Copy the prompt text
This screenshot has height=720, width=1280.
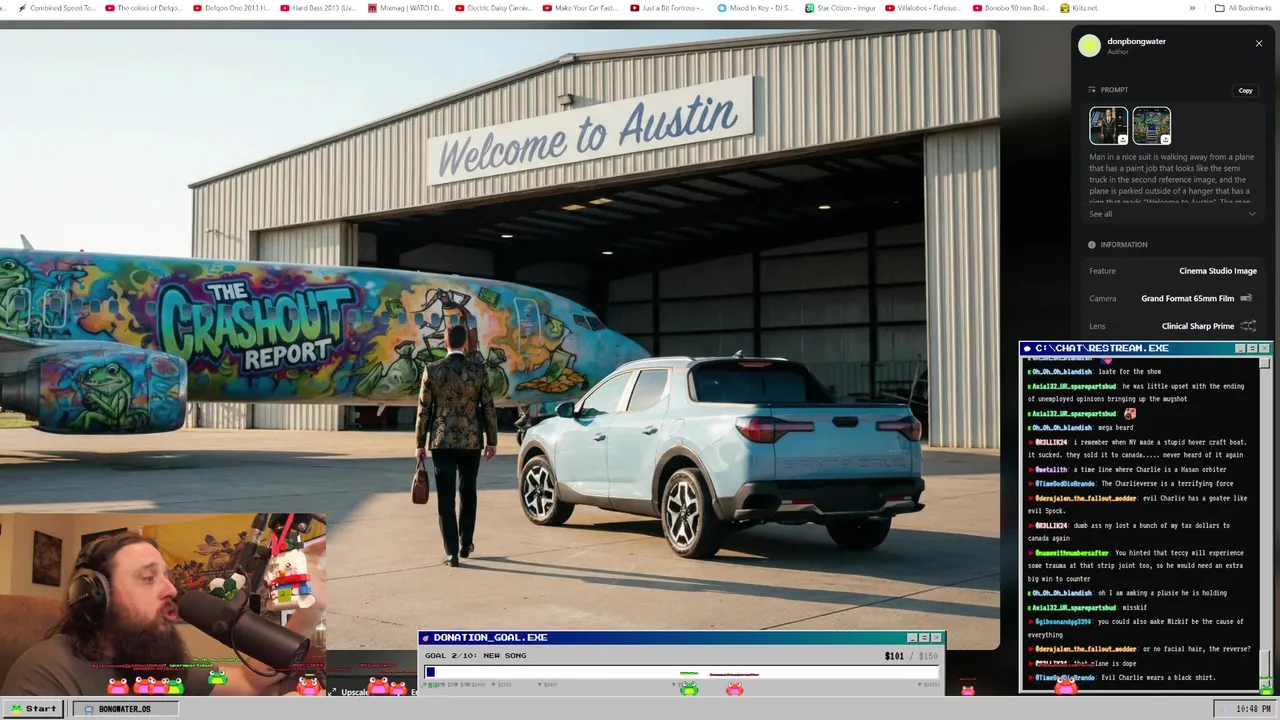(x=1245, y=90)
